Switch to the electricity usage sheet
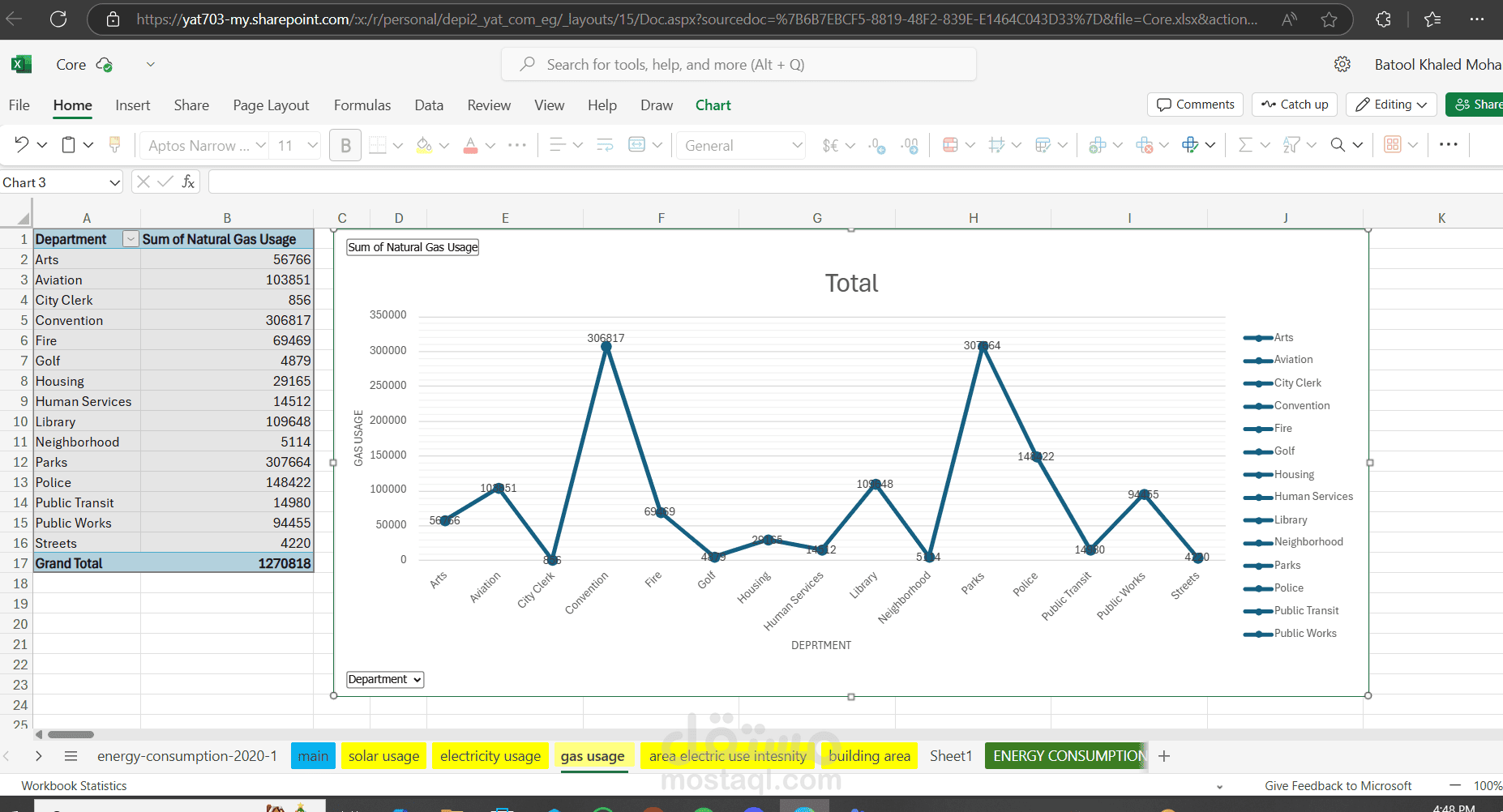The width and height of the screenshot is (1503, 812). [x=490, y=756]
